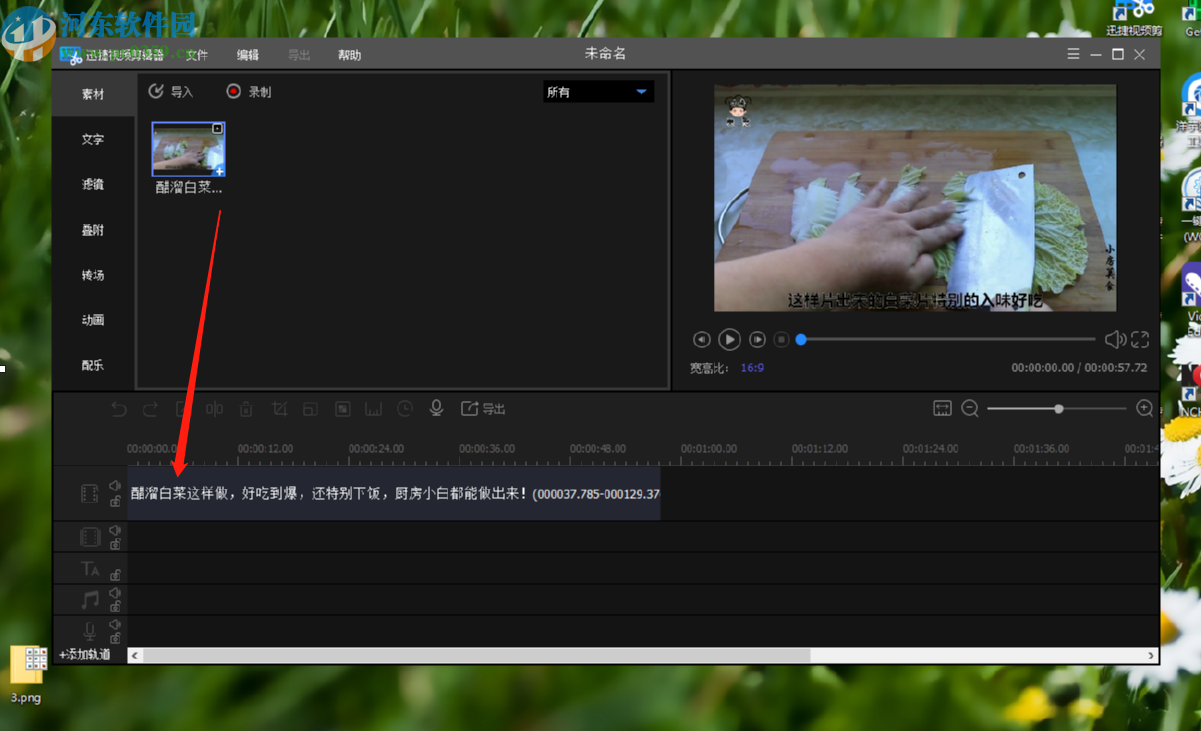
Task: Click the first video track film icon
Action: [x=90, y=493]
